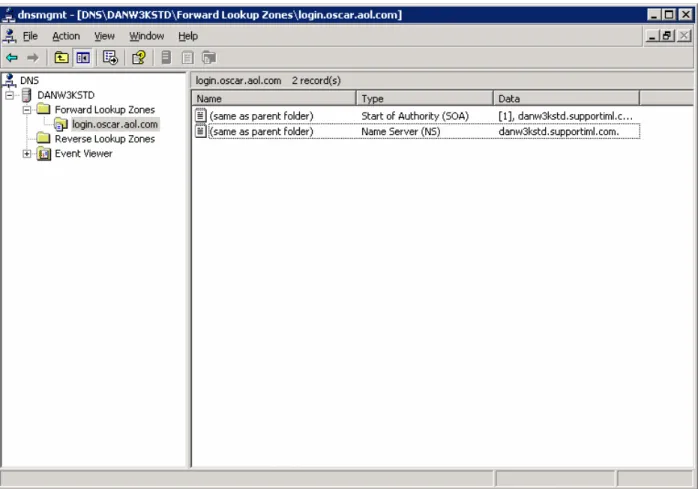
Task: Select Event Viewer tree item
Action: [x=83, y=154]
